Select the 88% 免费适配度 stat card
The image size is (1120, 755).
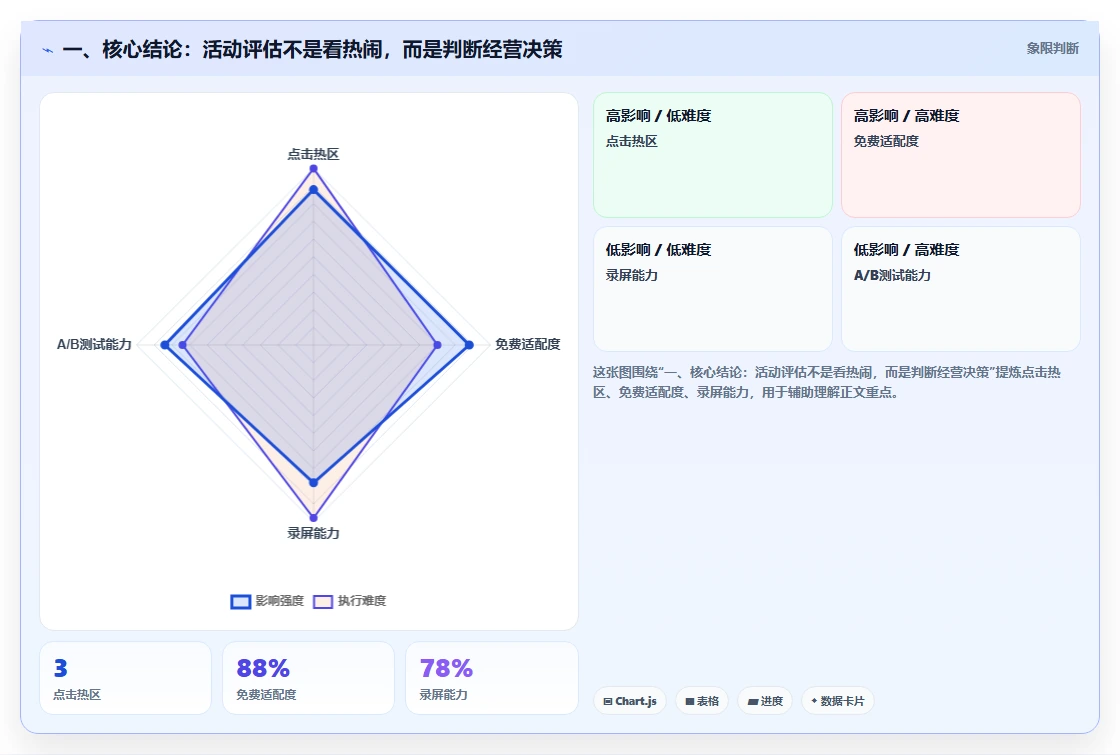309,678
